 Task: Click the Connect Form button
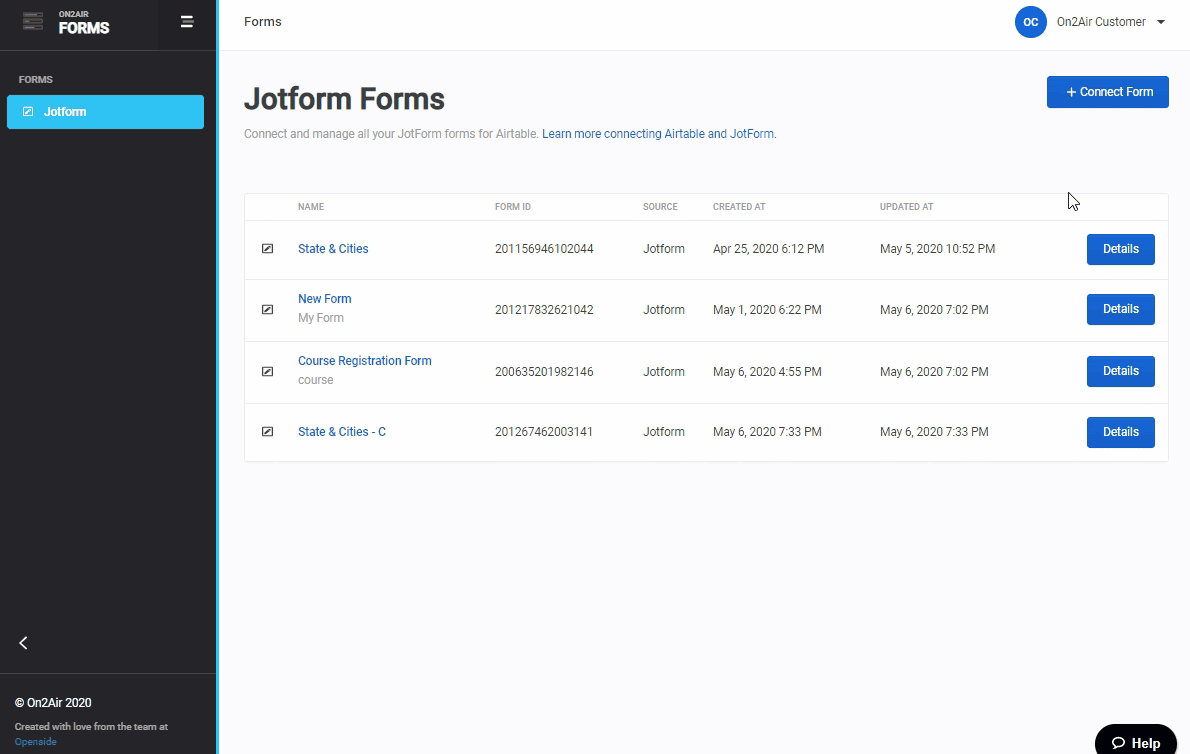click(x=1107, y=92)
